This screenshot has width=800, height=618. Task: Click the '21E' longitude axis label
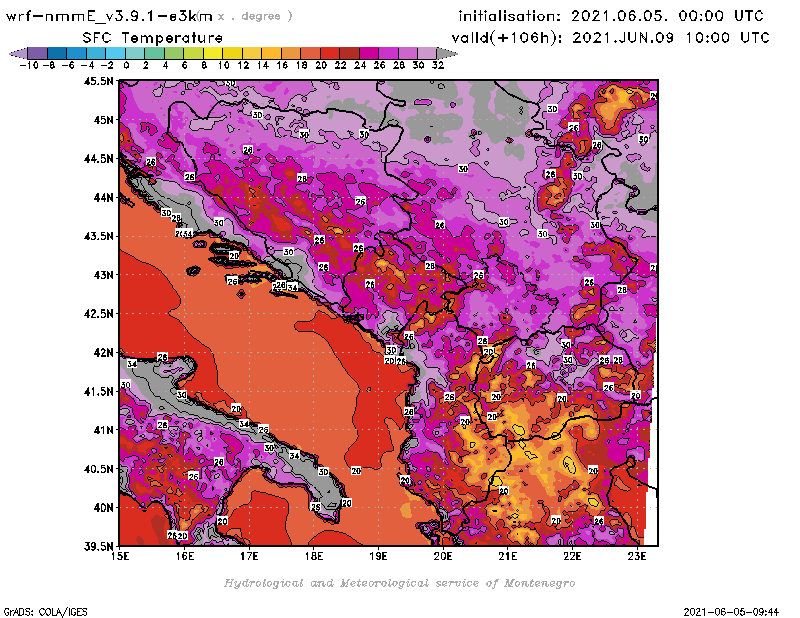(507, 556)
